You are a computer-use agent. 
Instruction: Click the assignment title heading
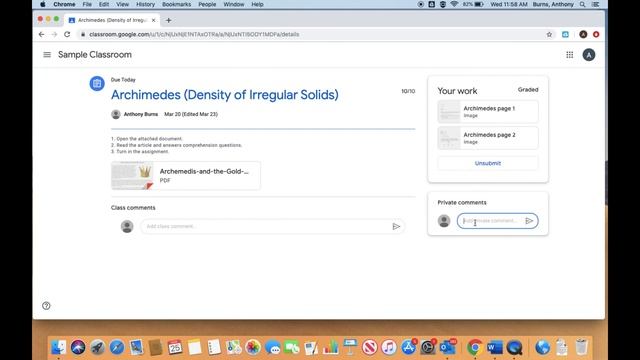[x=224, y=95]
